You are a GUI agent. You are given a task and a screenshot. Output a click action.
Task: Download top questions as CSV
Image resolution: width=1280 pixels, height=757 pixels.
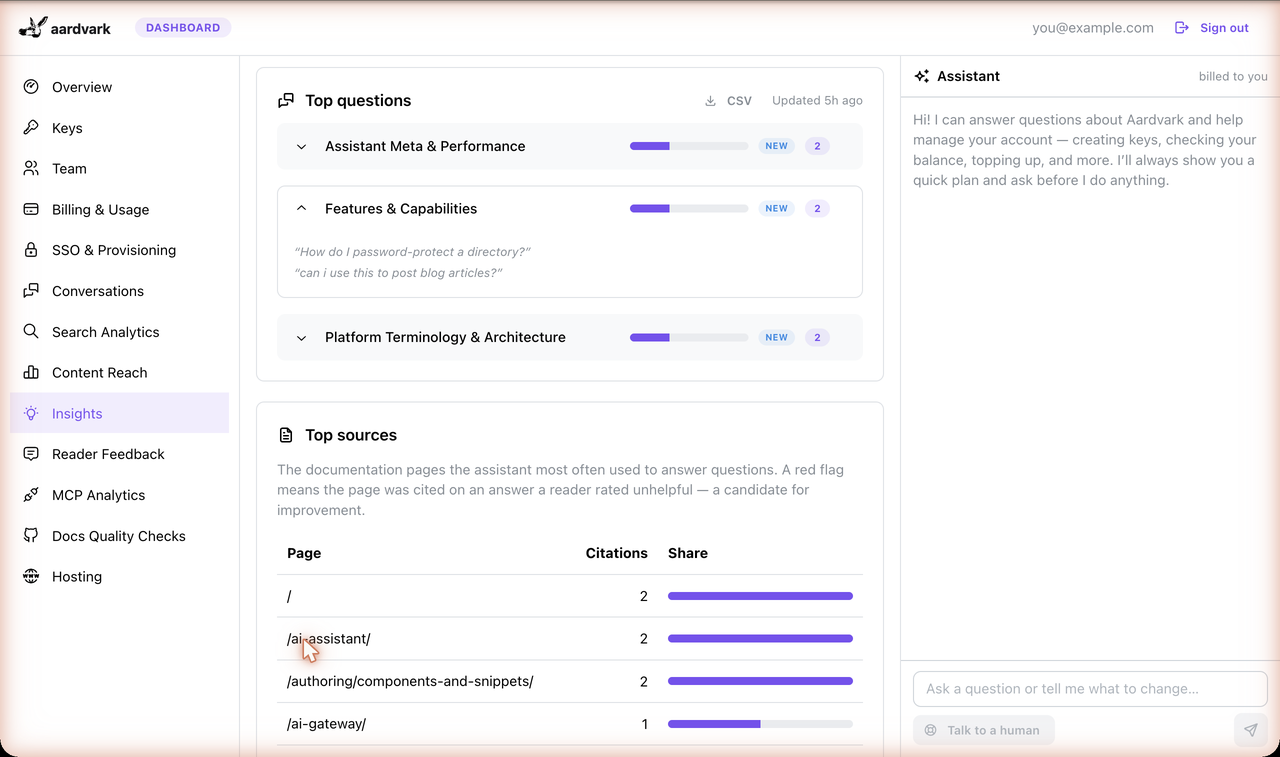[728, 101]
